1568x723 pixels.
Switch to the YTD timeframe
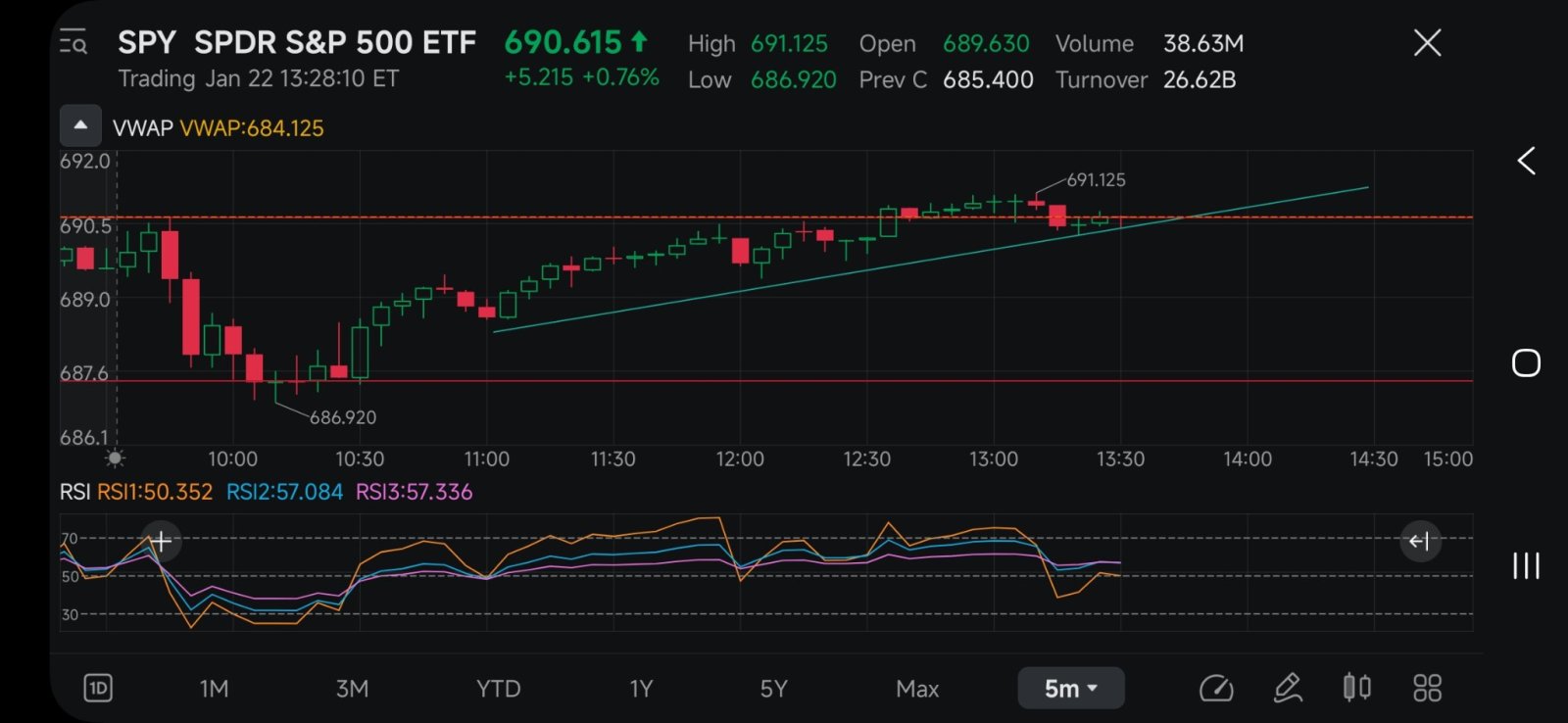(498, 689)
